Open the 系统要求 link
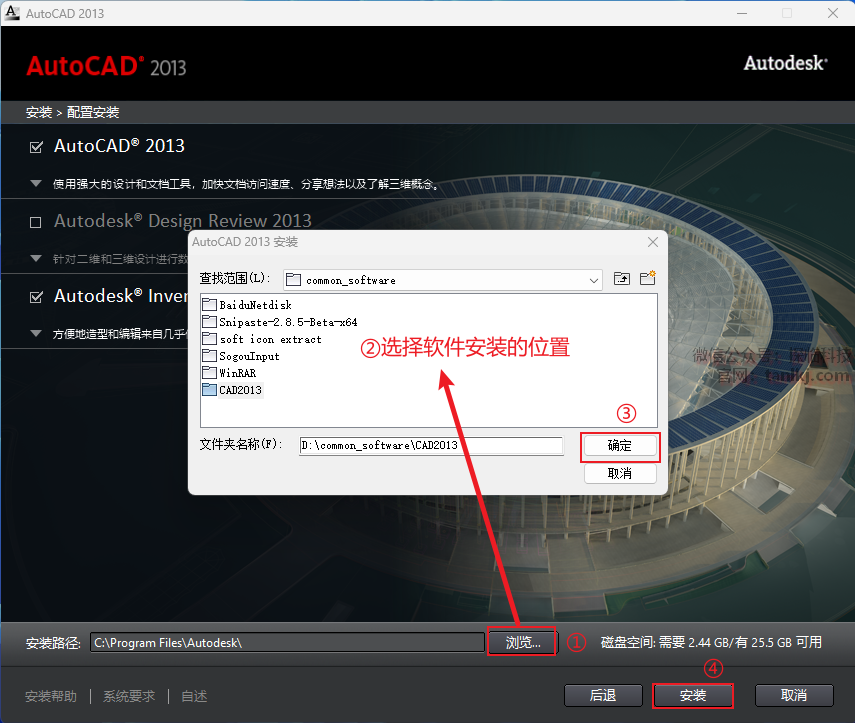Viewport: 855px width, 723px height. pos(129,696)
